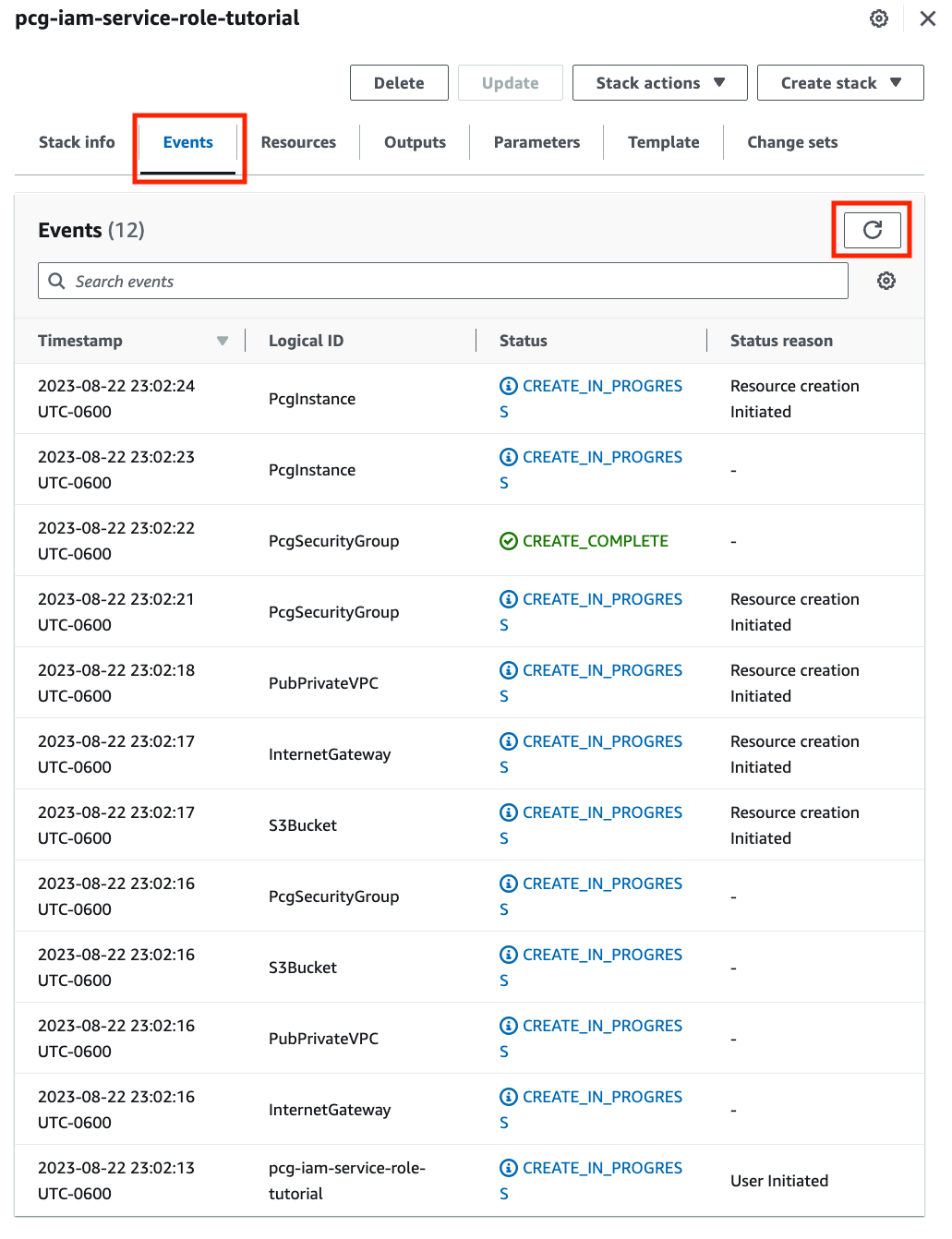The width and height of the screenshot is (952, 1239).
Task: Click the Logical ID column header
Action: point(306,341)
